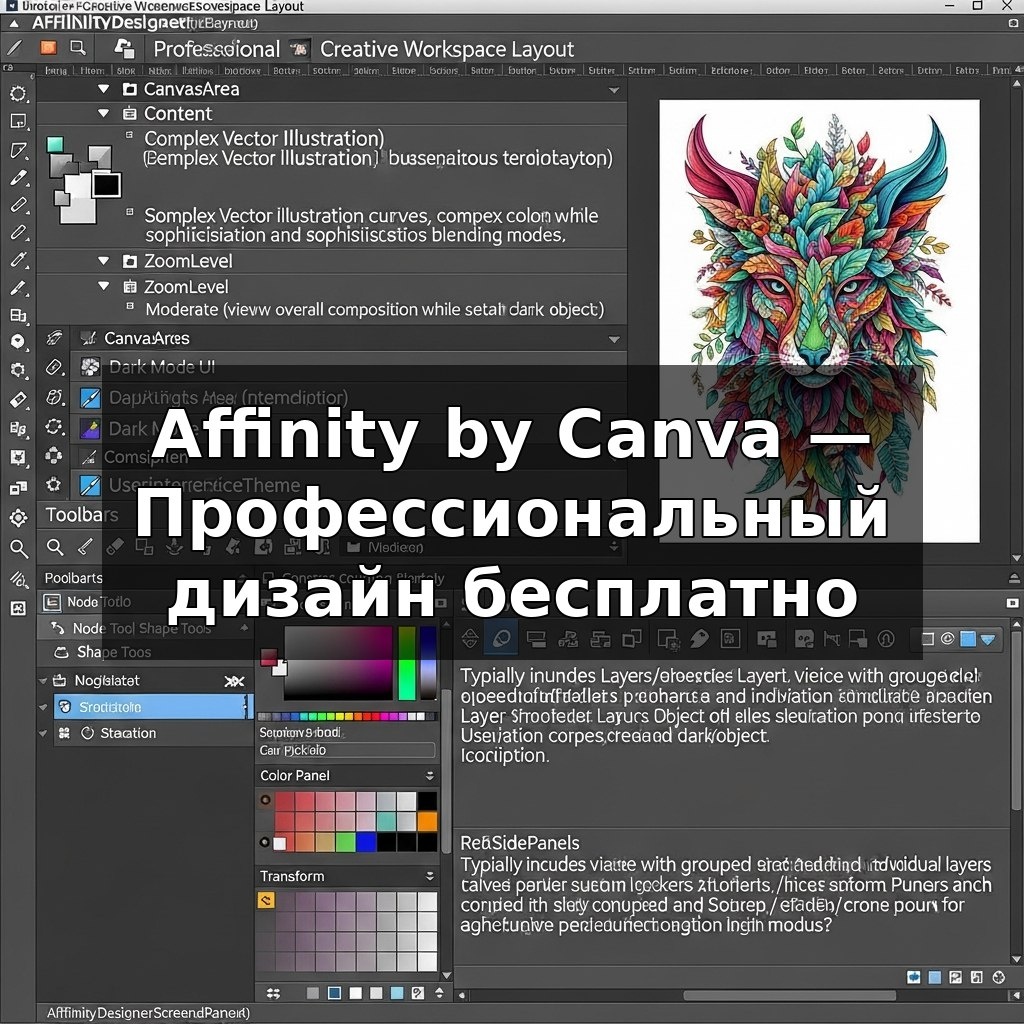Viewport: 1024px width, 1024px height.
Task: Collapse the CanvasArea tree node
Action: pos(104,88)
